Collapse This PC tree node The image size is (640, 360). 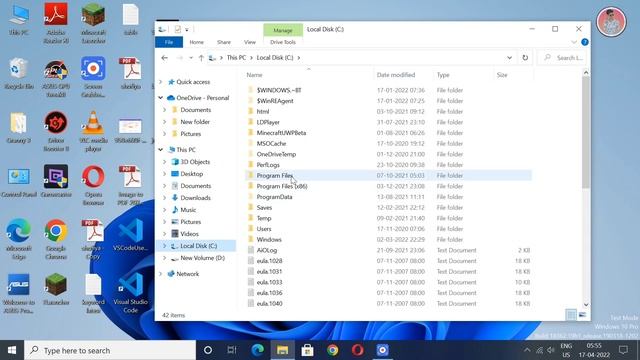coord(161,149)
